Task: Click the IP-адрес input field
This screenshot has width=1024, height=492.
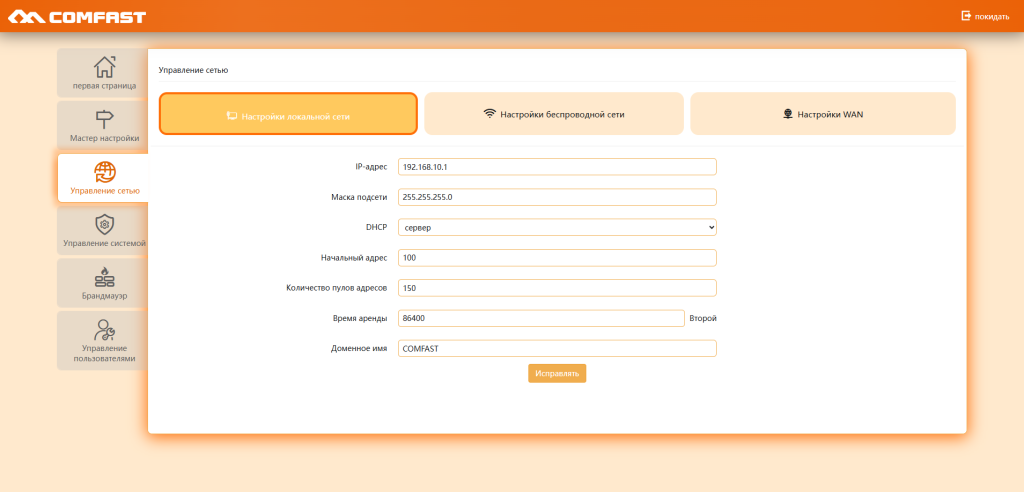Action: [557, 166]
